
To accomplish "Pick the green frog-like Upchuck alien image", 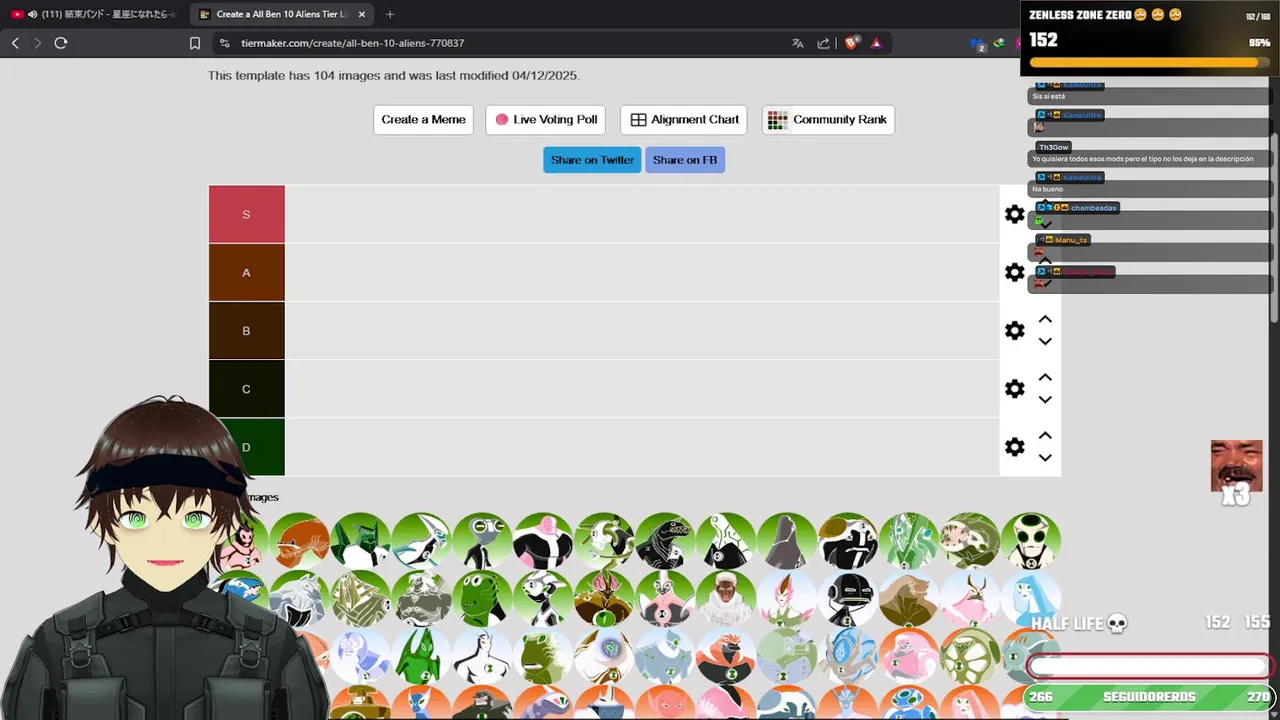I will (x=482, y=598).
